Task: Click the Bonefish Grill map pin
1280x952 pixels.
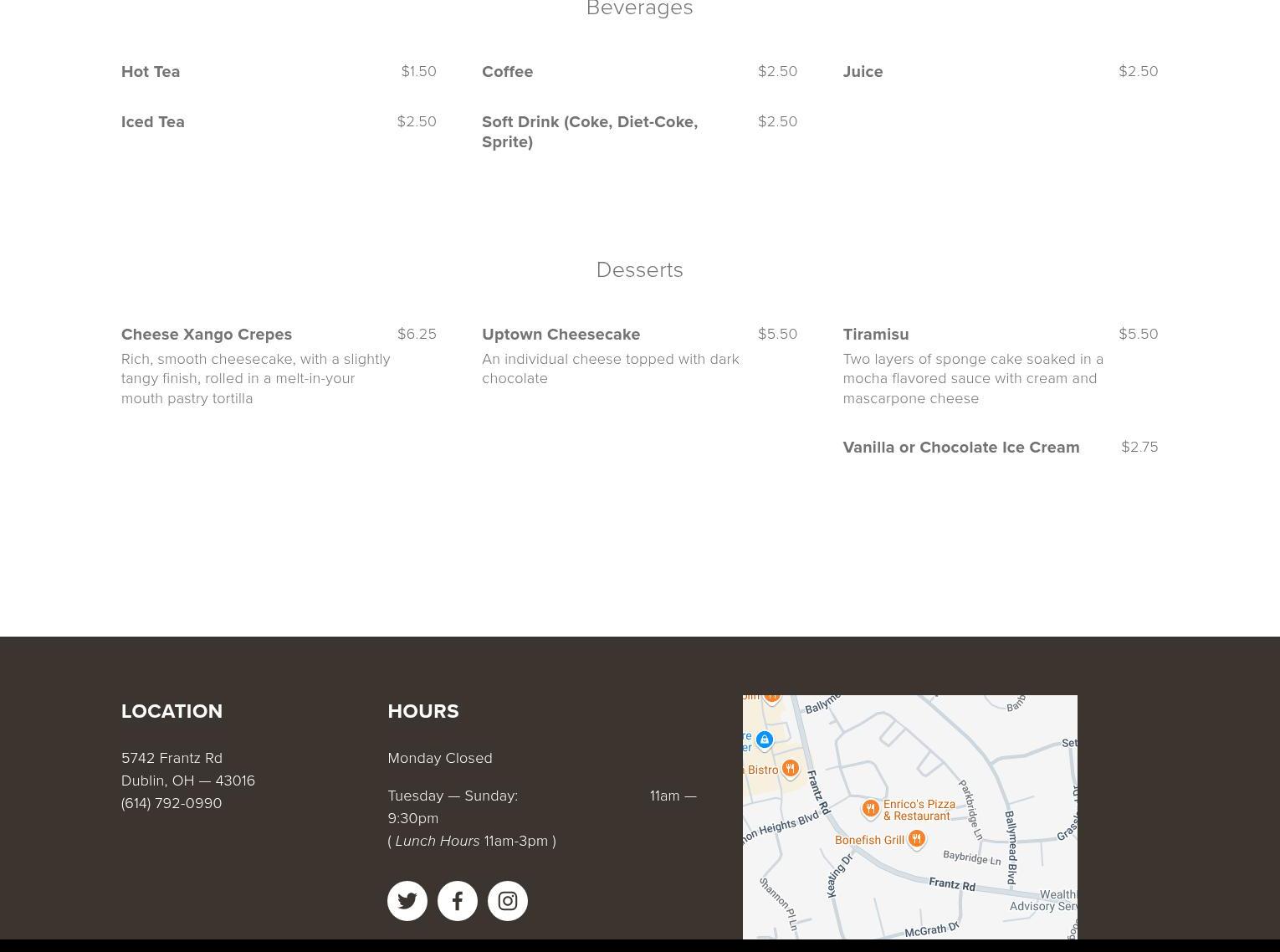Action: click(916, 839)
